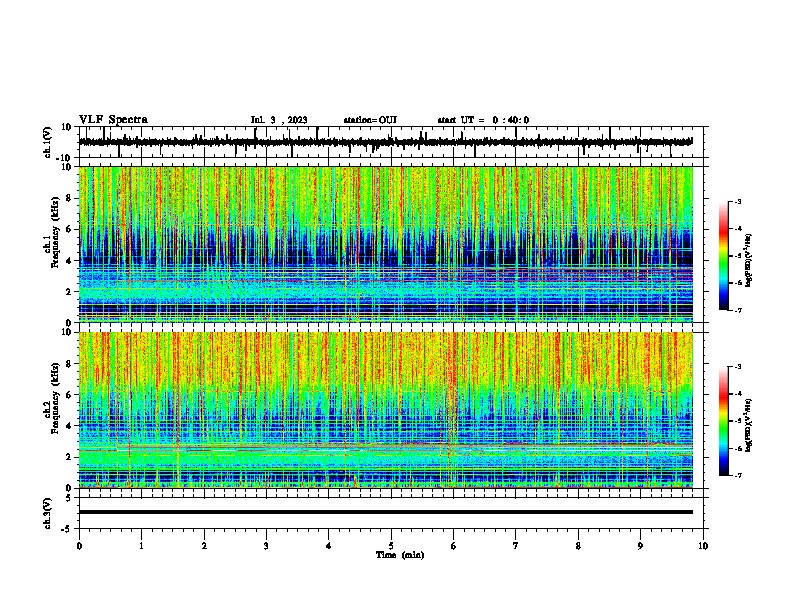
Task: Click time axis tick label "3"
Action: point(266,546)
